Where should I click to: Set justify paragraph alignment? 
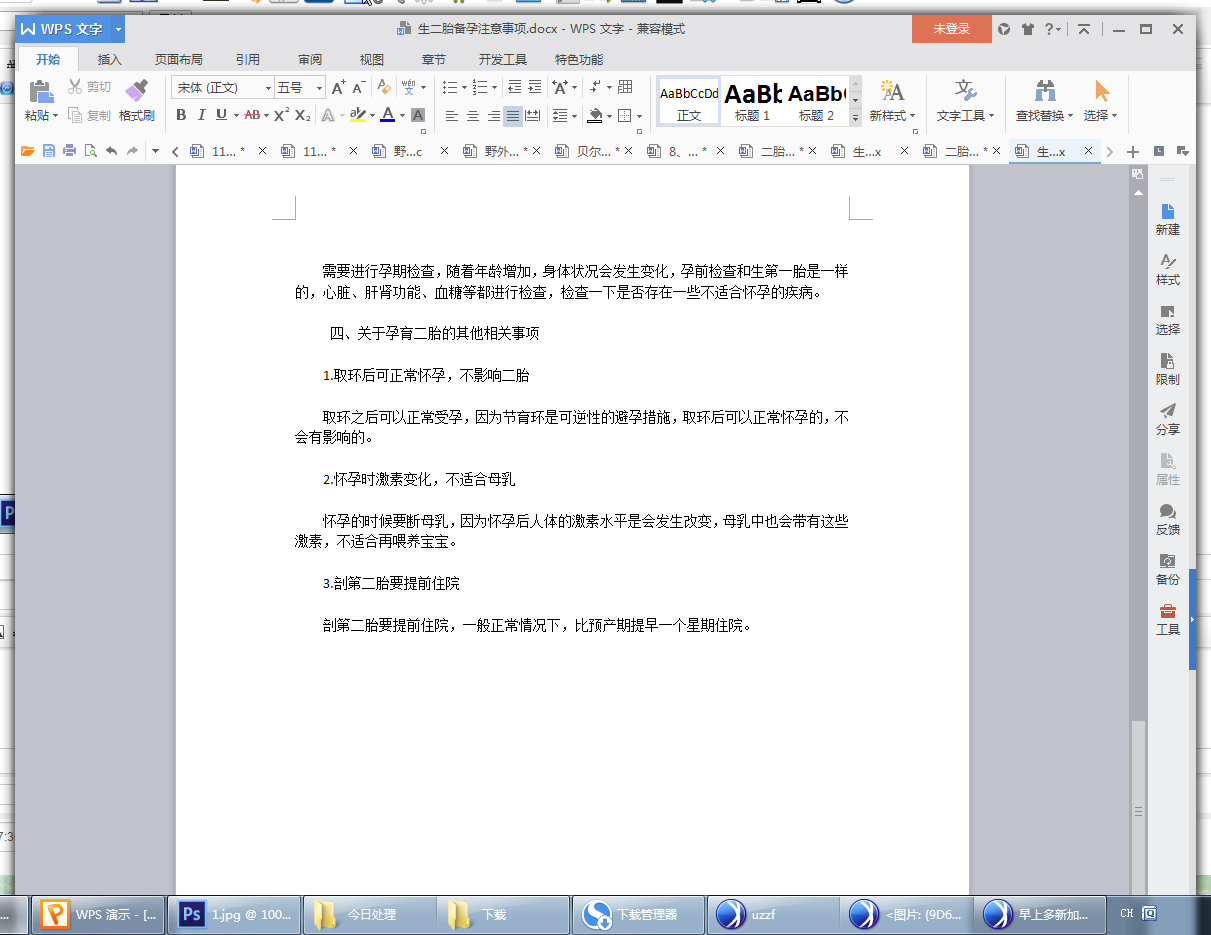(x=513, y=116)
